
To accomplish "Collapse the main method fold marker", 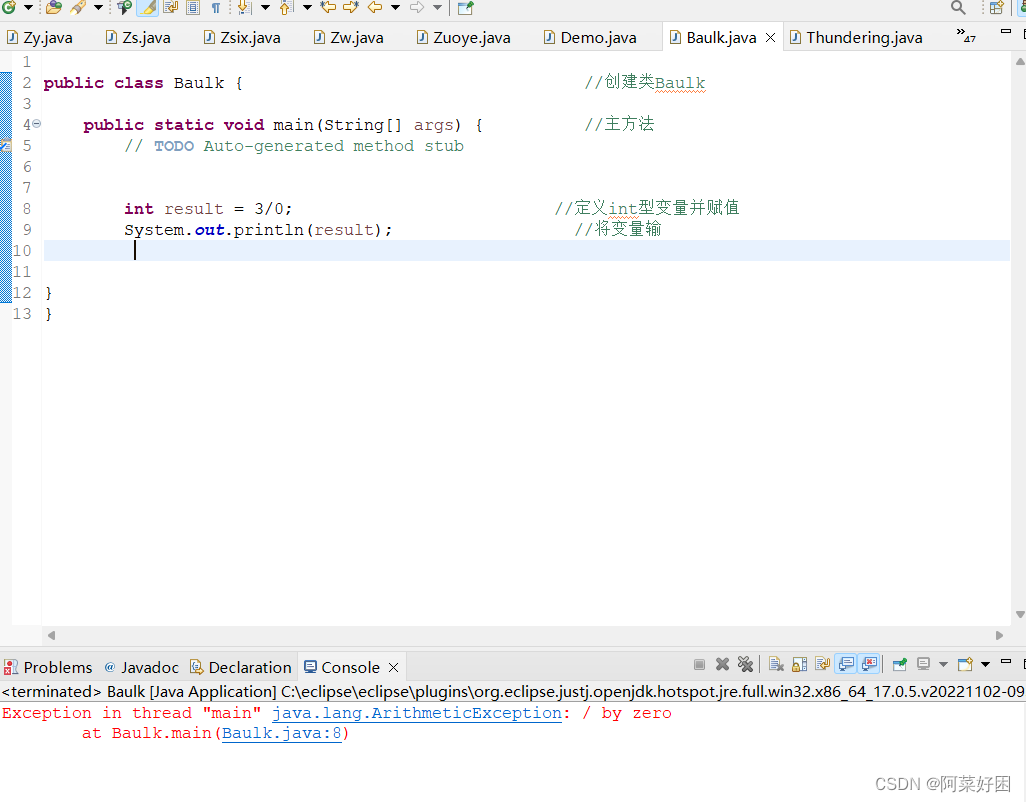I will coord(37,124).
